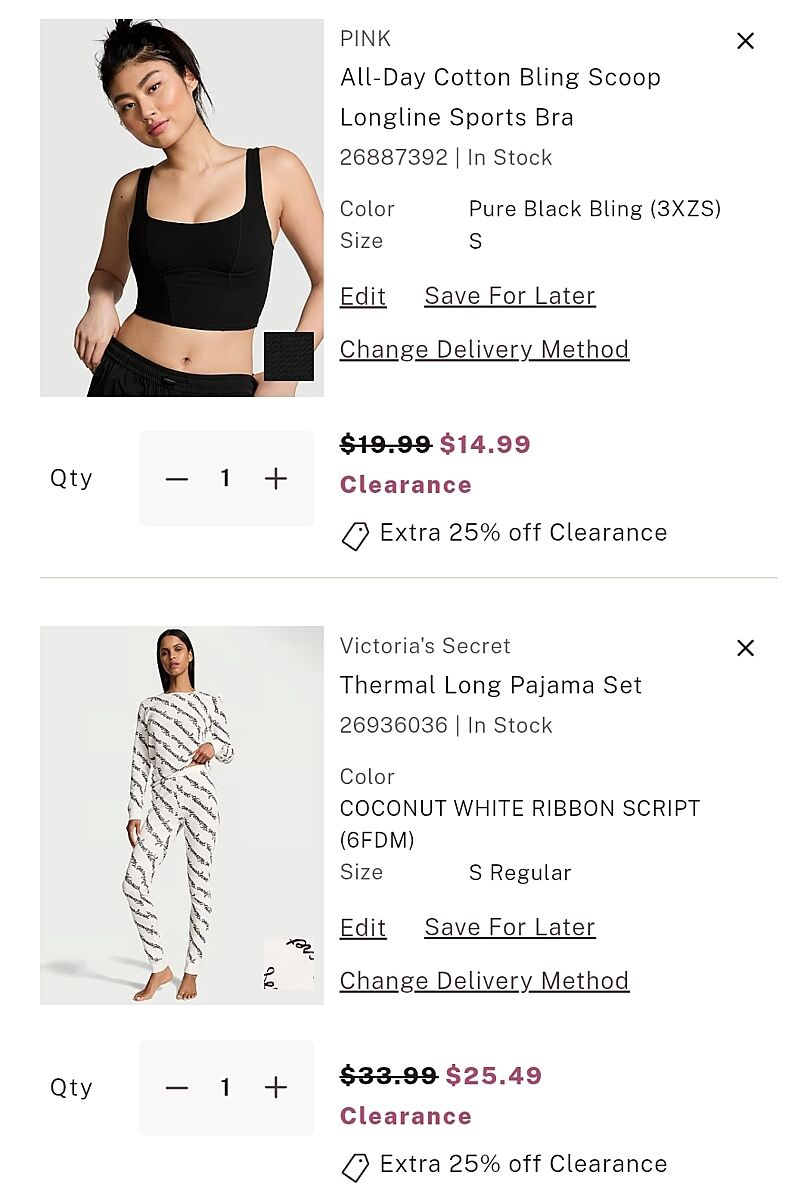The width and height of the screenshot is (810, 1200).
Task: Remove the Thermal Long Pajama Set item
Action: click(x=745, y=648)
